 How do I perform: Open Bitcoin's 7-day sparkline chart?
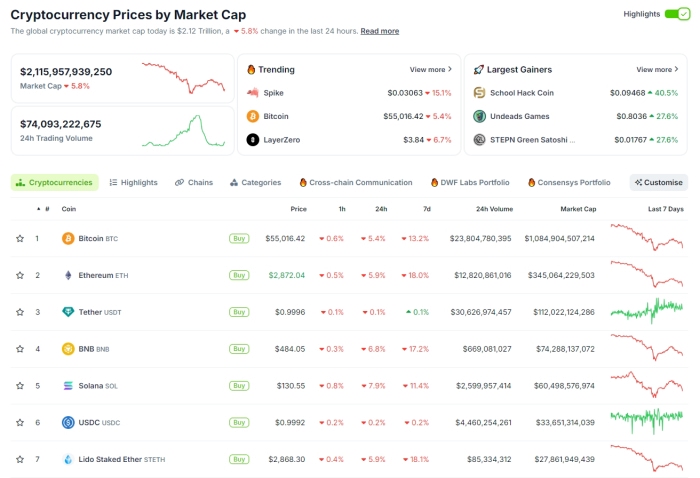point(648,238)
